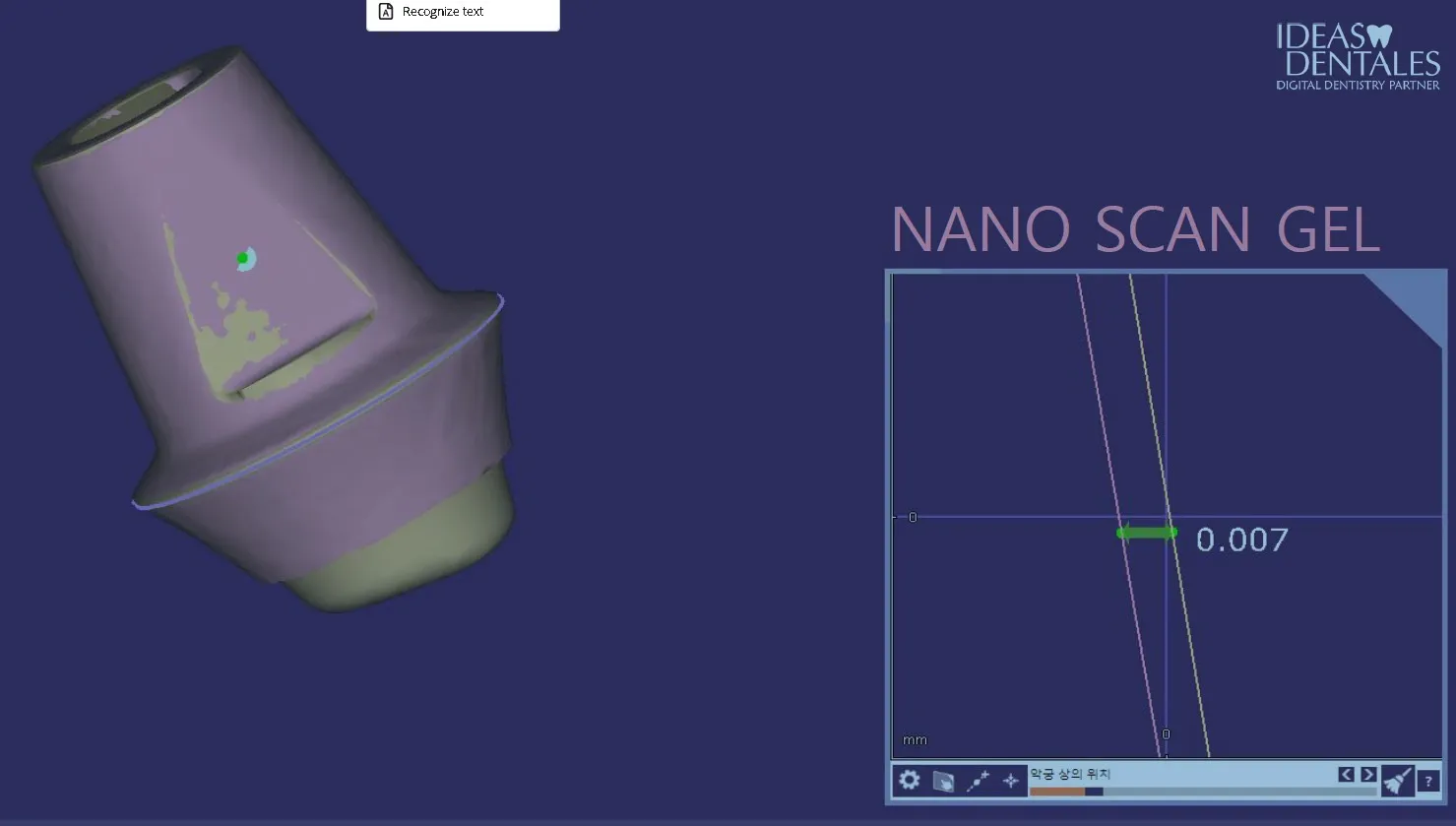Go to previous section with left arrow
Viewport: 1456px width, 826px height.
tap(1346, 775)
